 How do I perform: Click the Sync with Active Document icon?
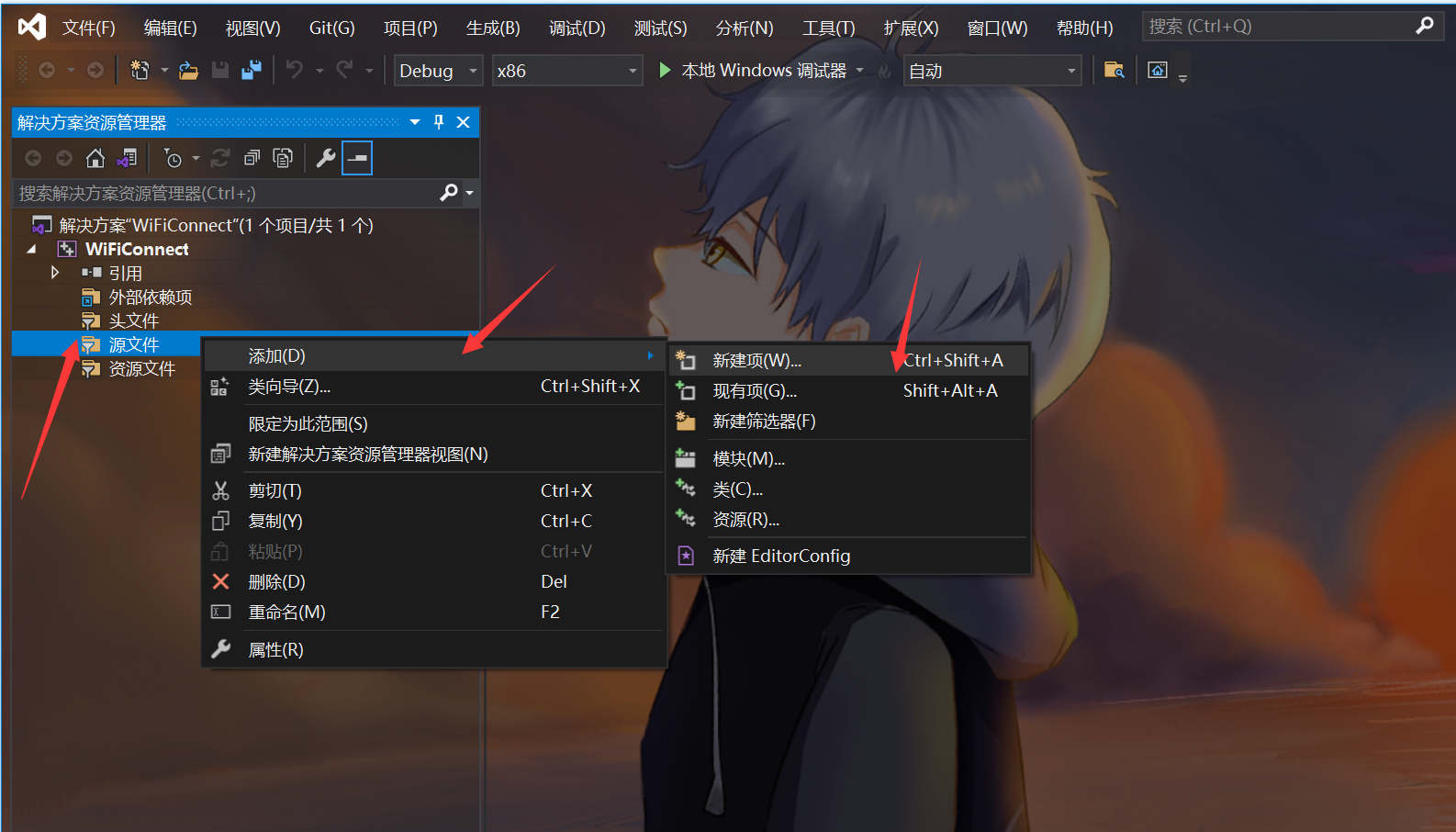click(220, 158)
